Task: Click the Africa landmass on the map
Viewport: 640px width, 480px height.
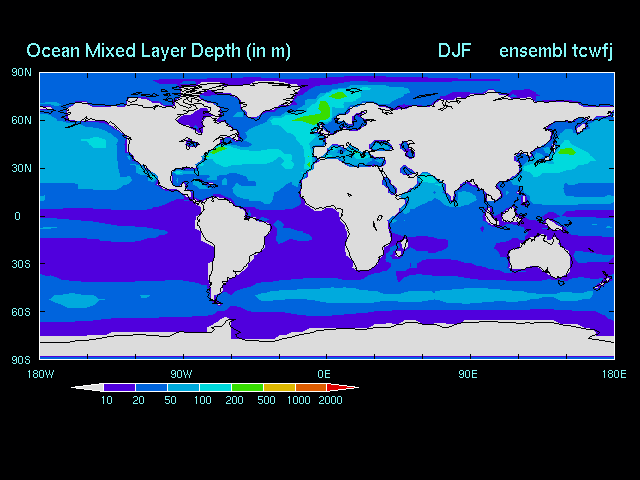Action: point(351,204)
